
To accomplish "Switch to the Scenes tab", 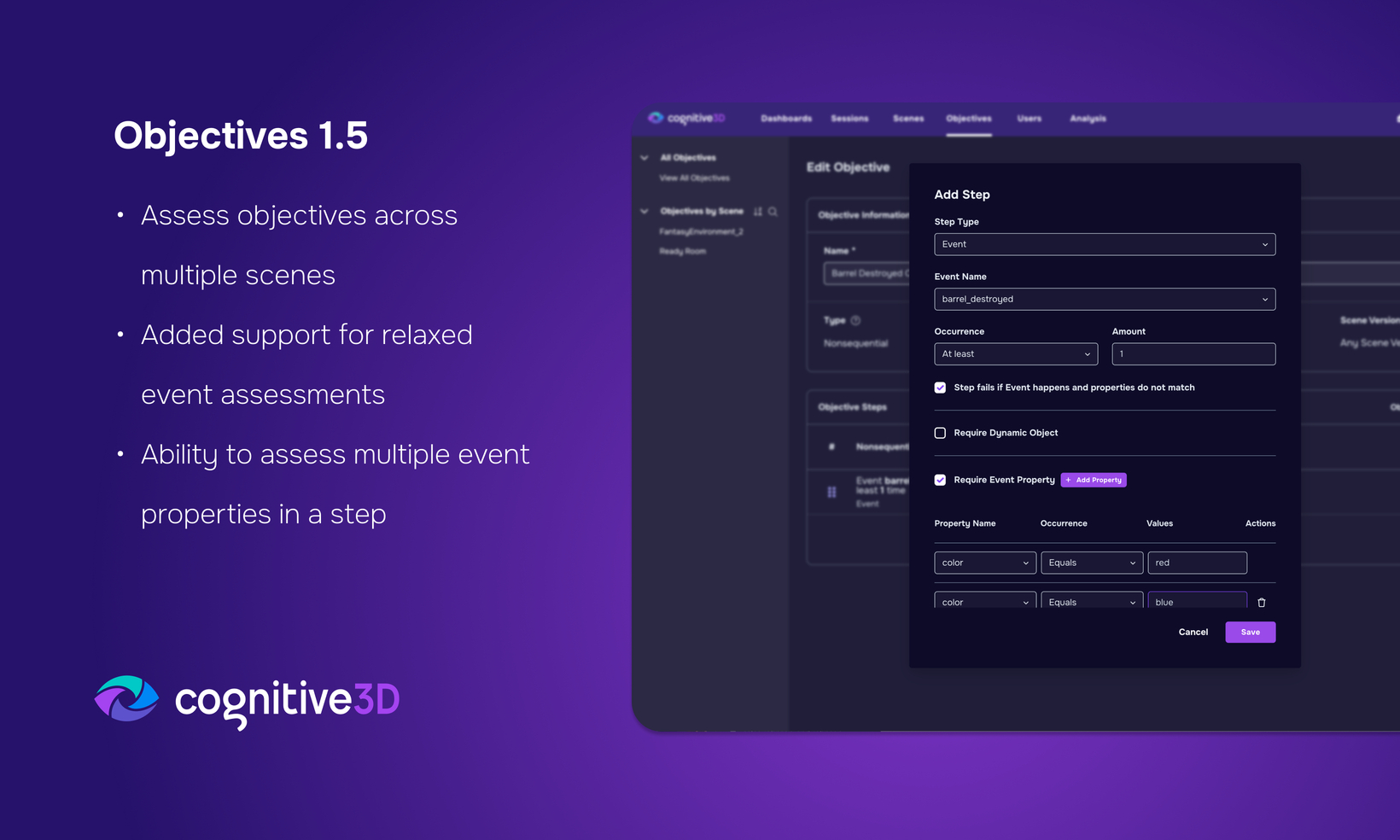I will click(x=908, y=119).
